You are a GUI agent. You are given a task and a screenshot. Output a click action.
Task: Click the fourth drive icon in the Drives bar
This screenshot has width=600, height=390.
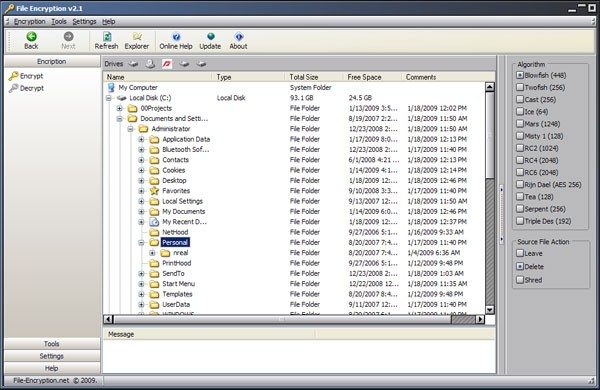tap(184, 64)
